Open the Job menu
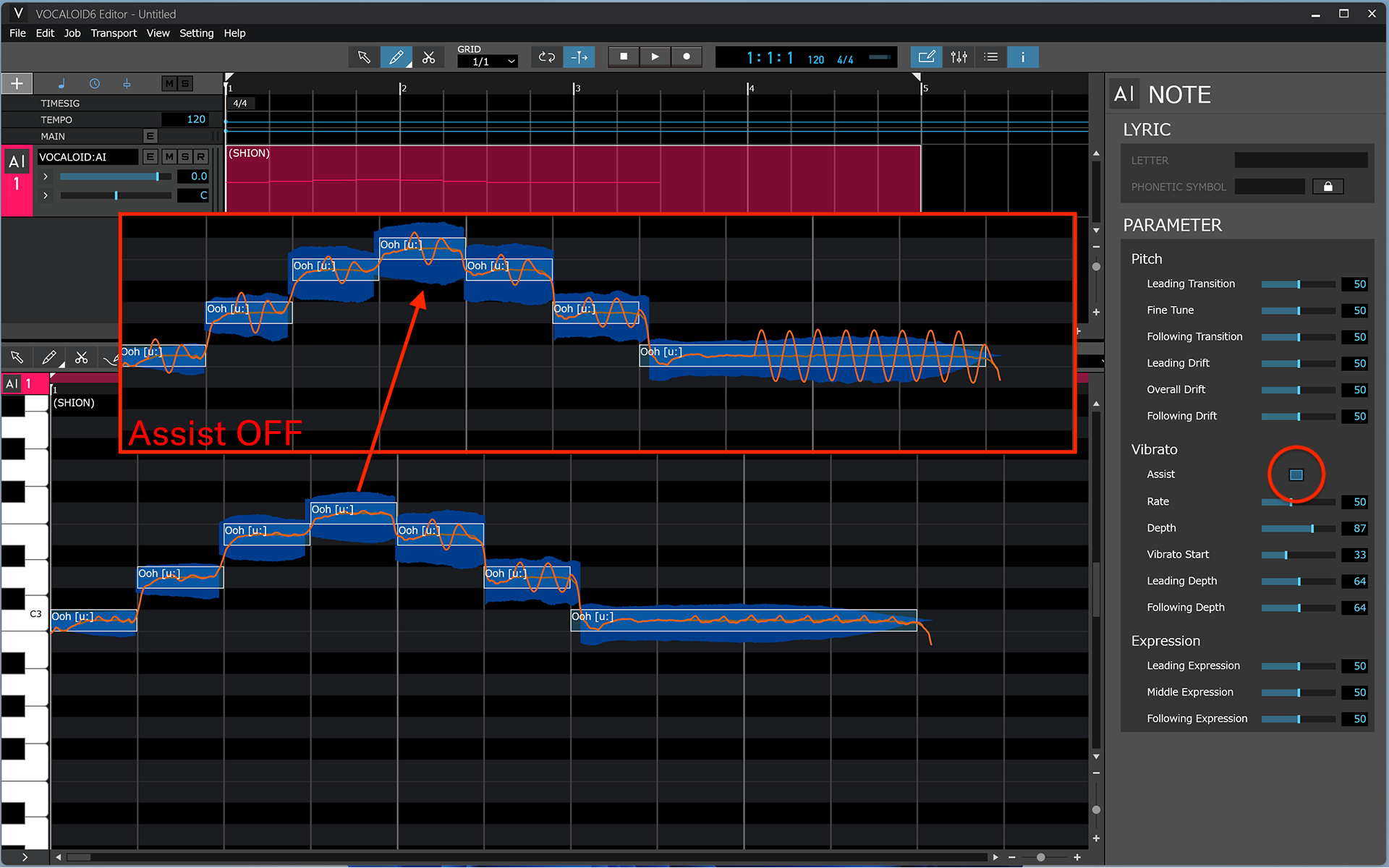This screenshot has width=1389, height=868. [x=72, y=33]
